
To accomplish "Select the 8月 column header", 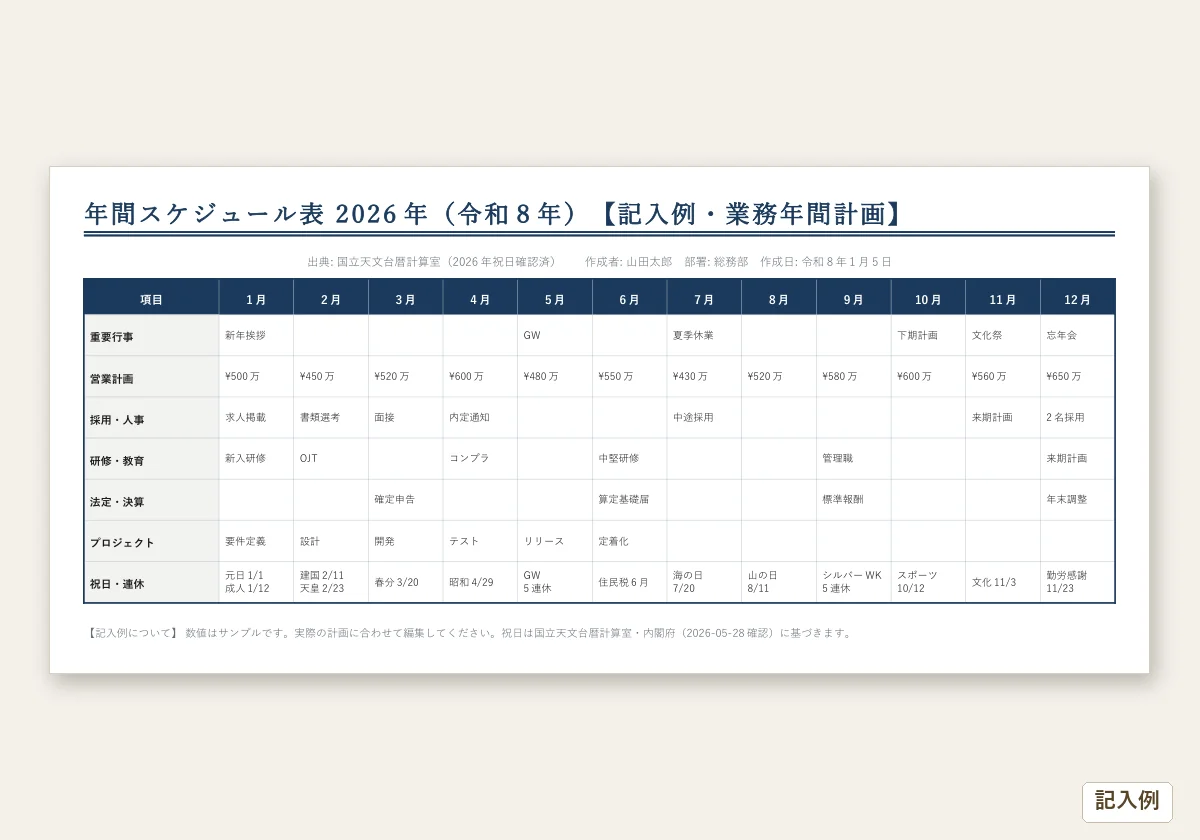I will pyautogui.click(x=779, y=298).
